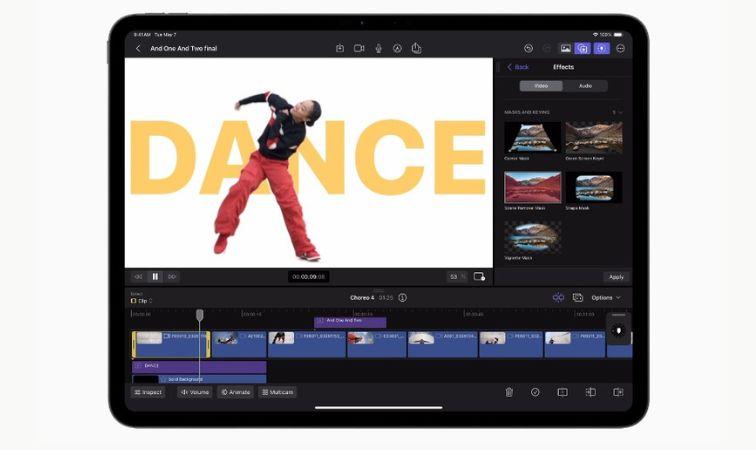Pause playback in the viewer

click(x=155, y=276)
